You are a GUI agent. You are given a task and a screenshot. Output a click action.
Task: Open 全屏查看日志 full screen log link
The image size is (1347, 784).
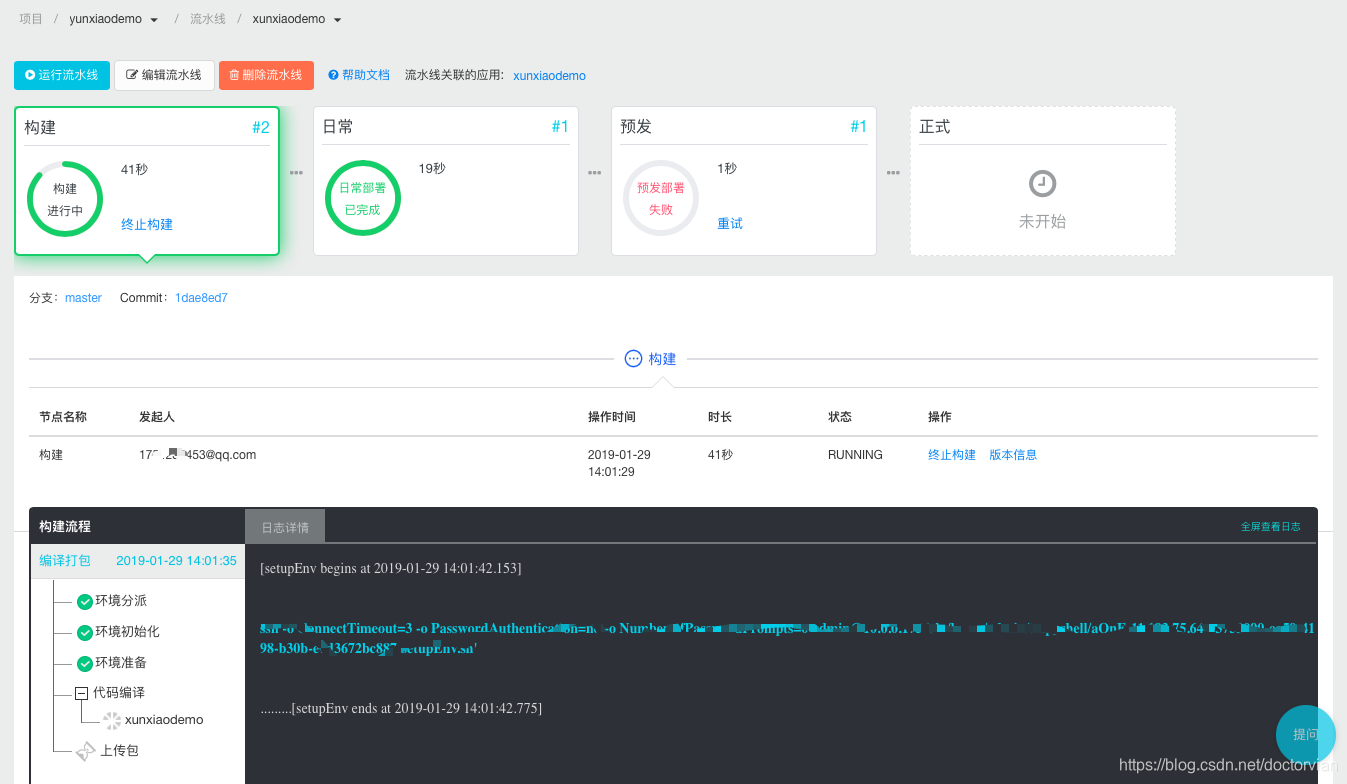click(x=1270, y=526)
